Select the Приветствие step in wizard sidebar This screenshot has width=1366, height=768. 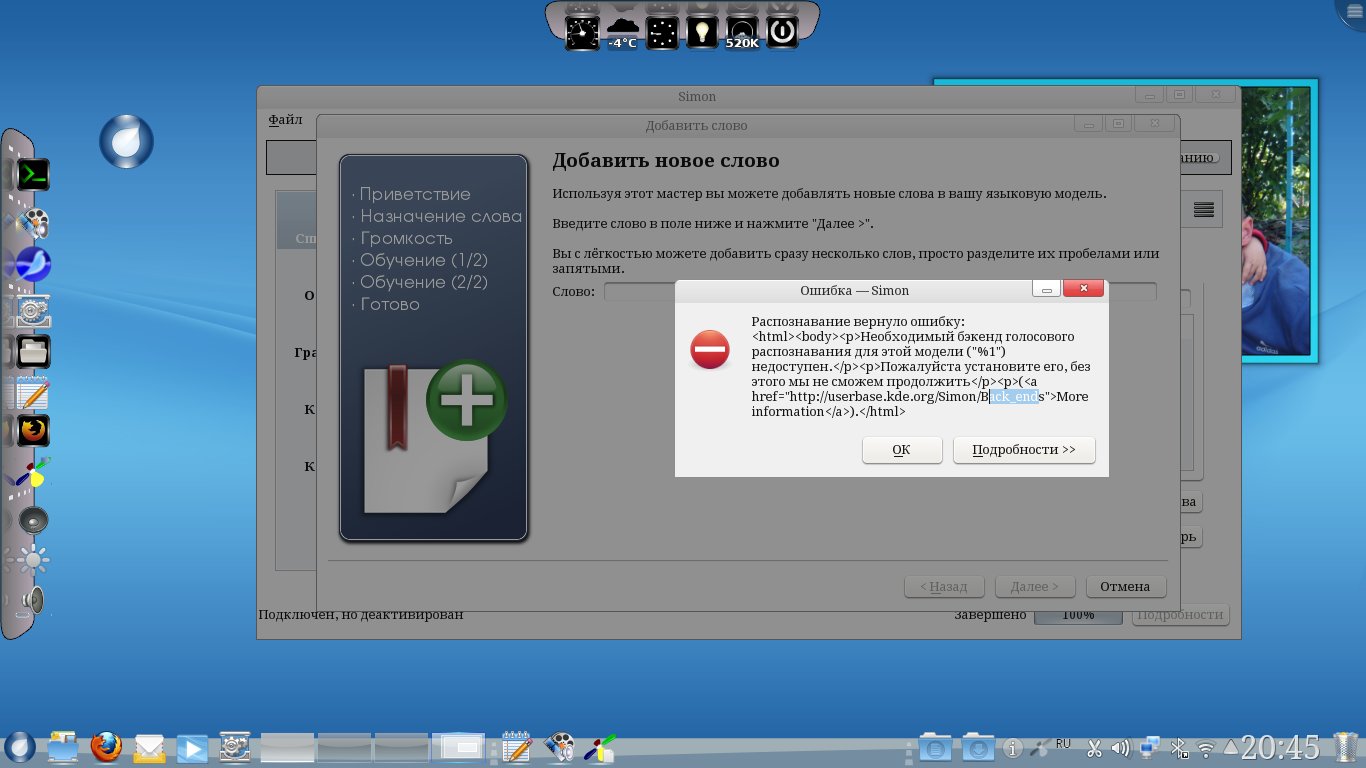tap(415, 194)
